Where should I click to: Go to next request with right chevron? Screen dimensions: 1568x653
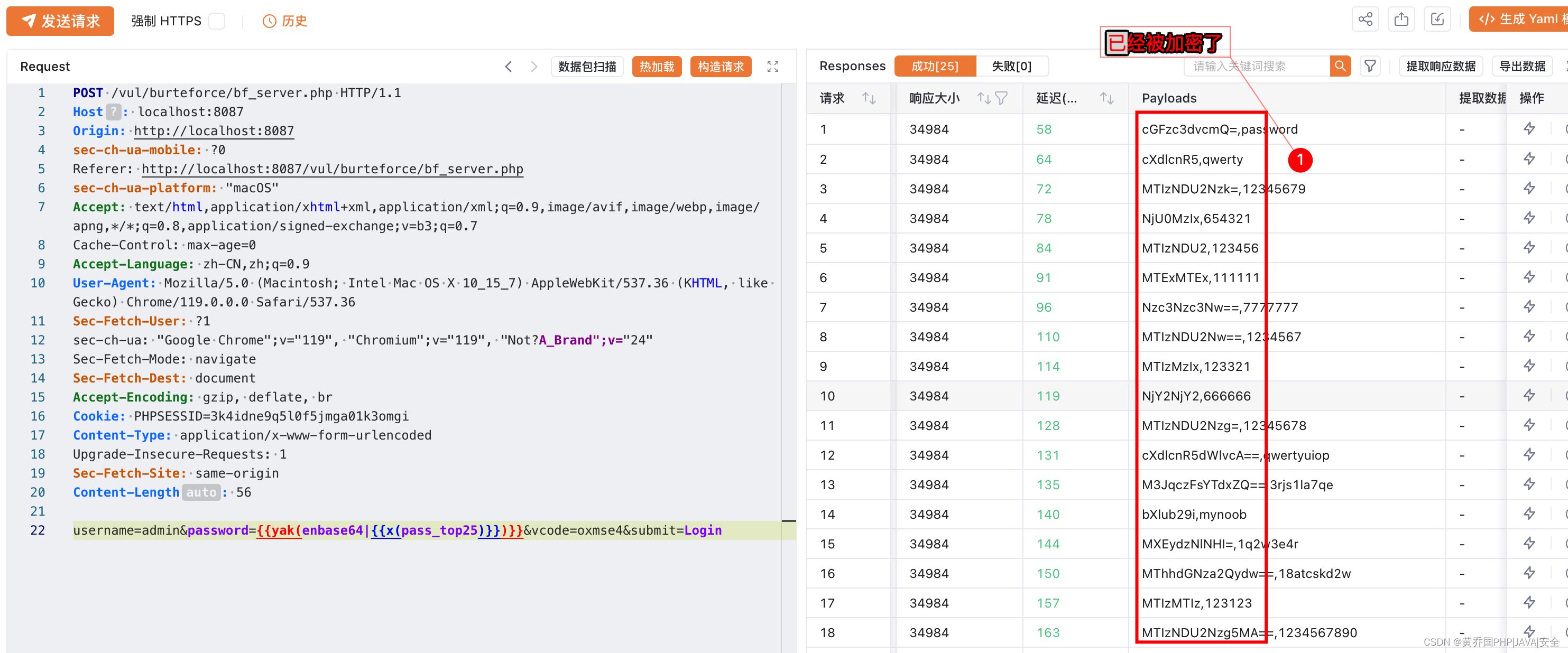coord(534,67)
